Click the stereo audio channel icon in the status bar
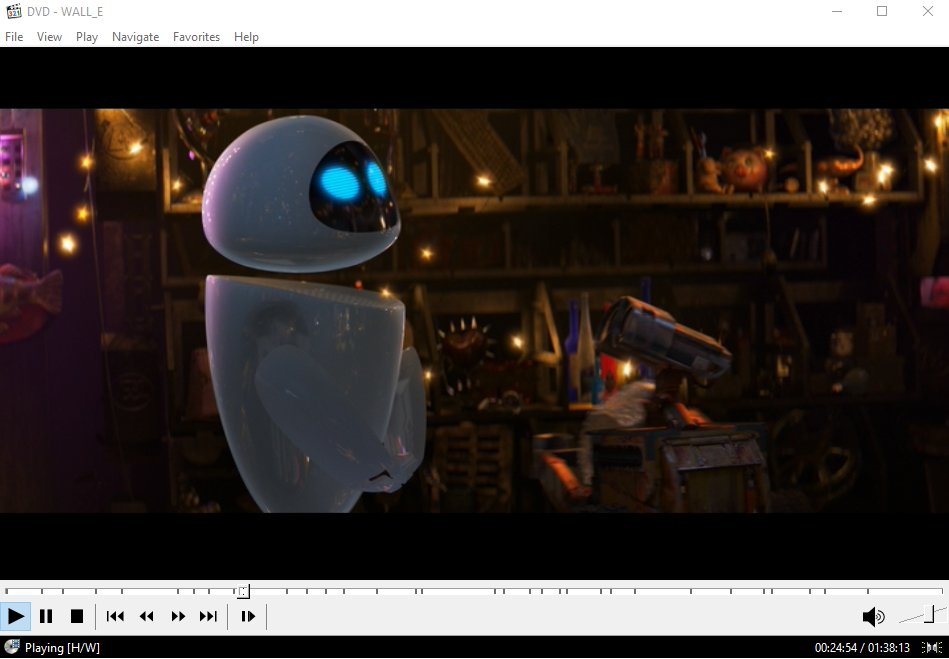Image resolution: width=949 pixels, height=659 pixels. [931, 648]
